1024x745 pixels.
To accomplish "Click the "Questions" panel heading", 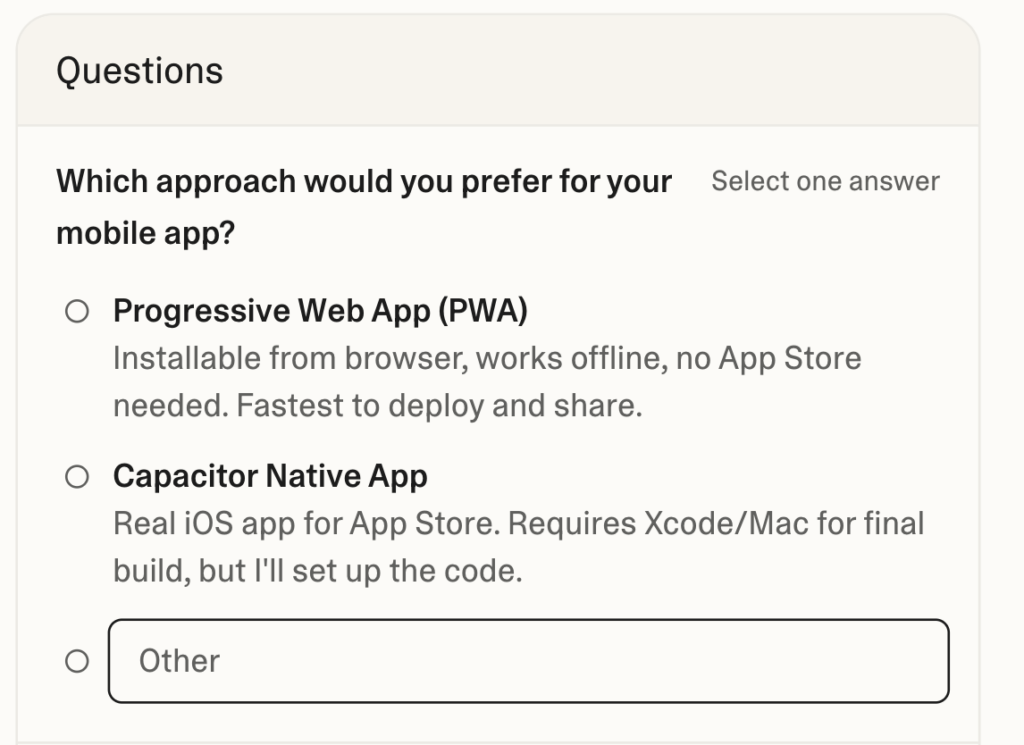I will click(x=139, y=71).
